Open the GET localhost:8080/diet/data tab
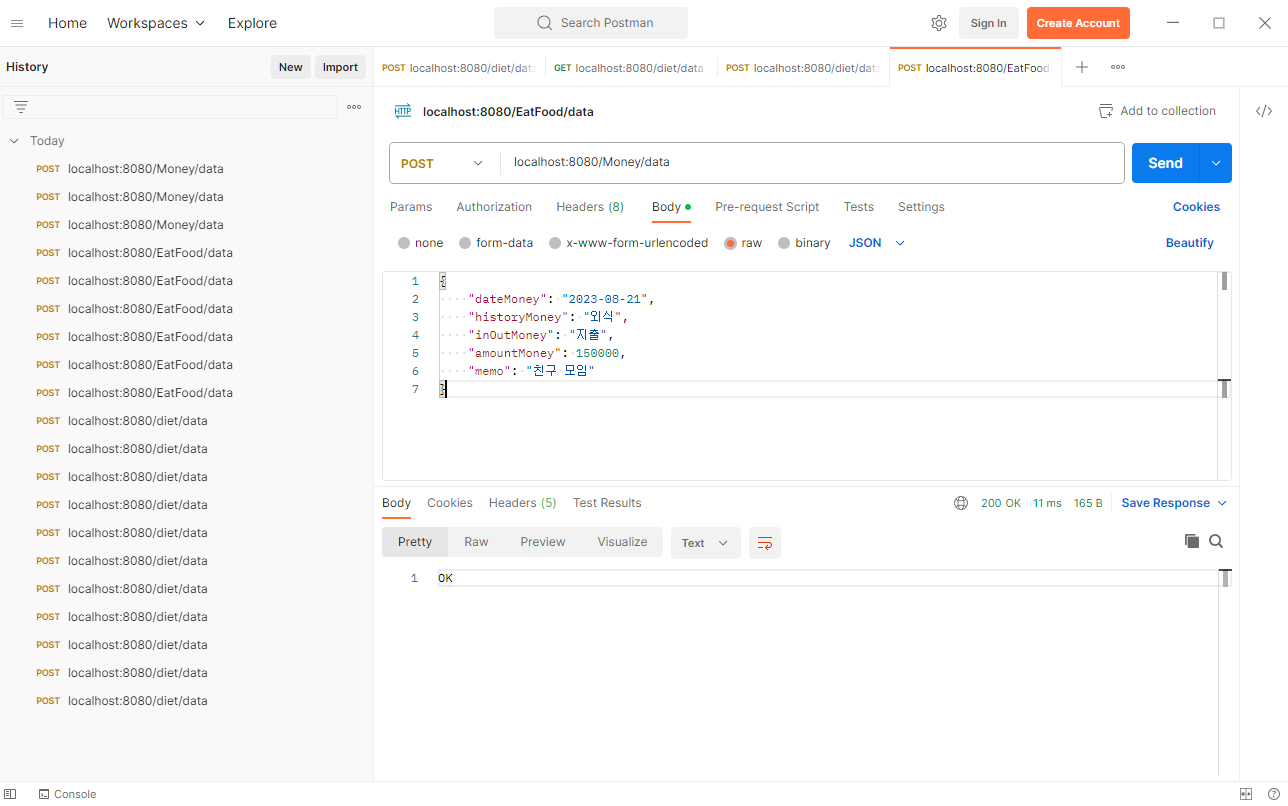1288x806 pixels. (x=631, y=68)
